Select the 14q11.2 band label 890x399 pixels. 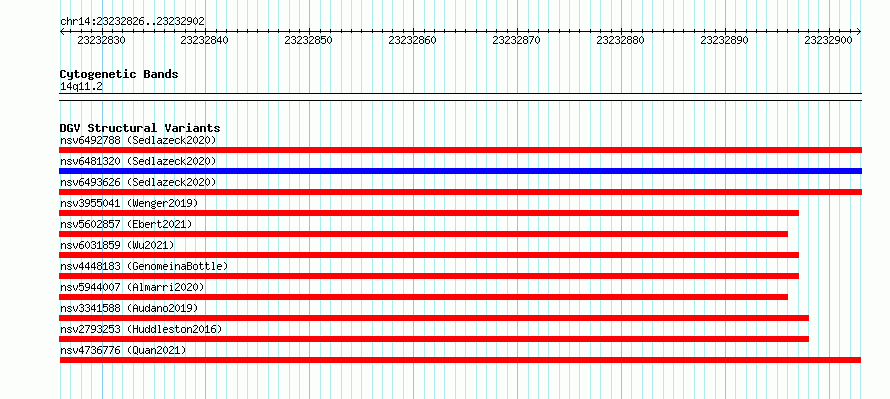(81, 87)
